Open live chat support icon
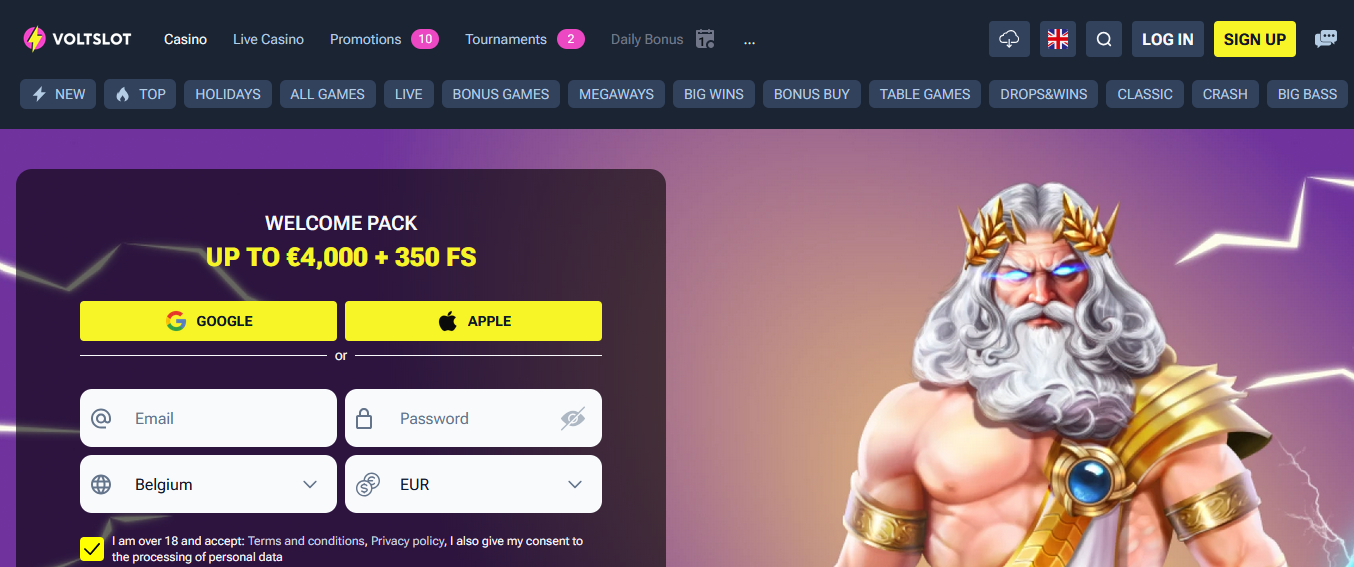The image size is (1354, 567). pos(1326,39)
